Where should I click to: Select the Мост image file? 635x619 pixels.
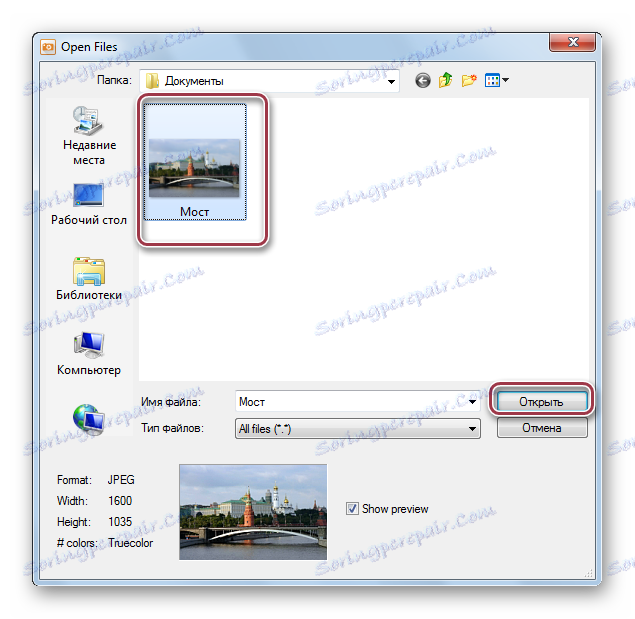(x=195, y=162)
